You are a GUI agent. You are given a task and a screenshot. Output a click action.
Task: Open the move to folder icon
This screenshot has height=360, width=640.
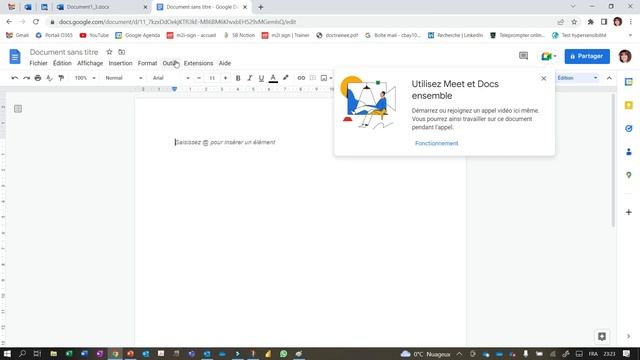coord(122,52)
